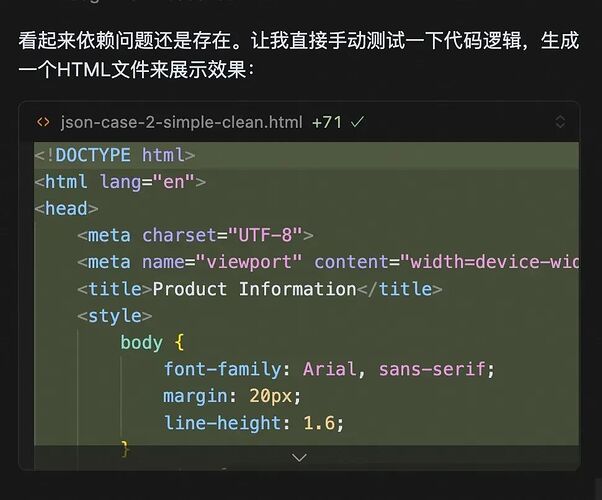Click the Product Information title line

(260, 289)
